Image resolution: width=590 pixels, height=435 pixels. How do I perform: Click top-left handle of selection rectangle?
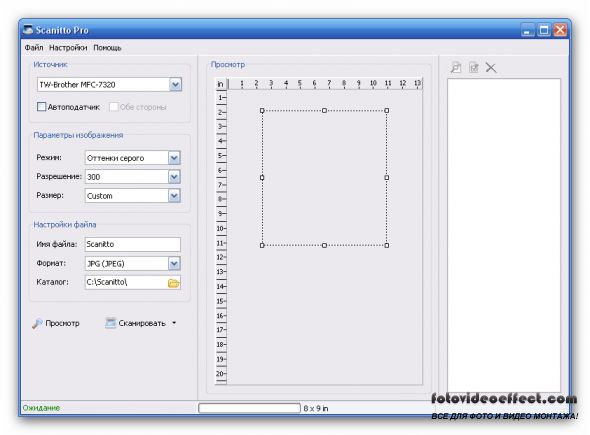[262, 111]
